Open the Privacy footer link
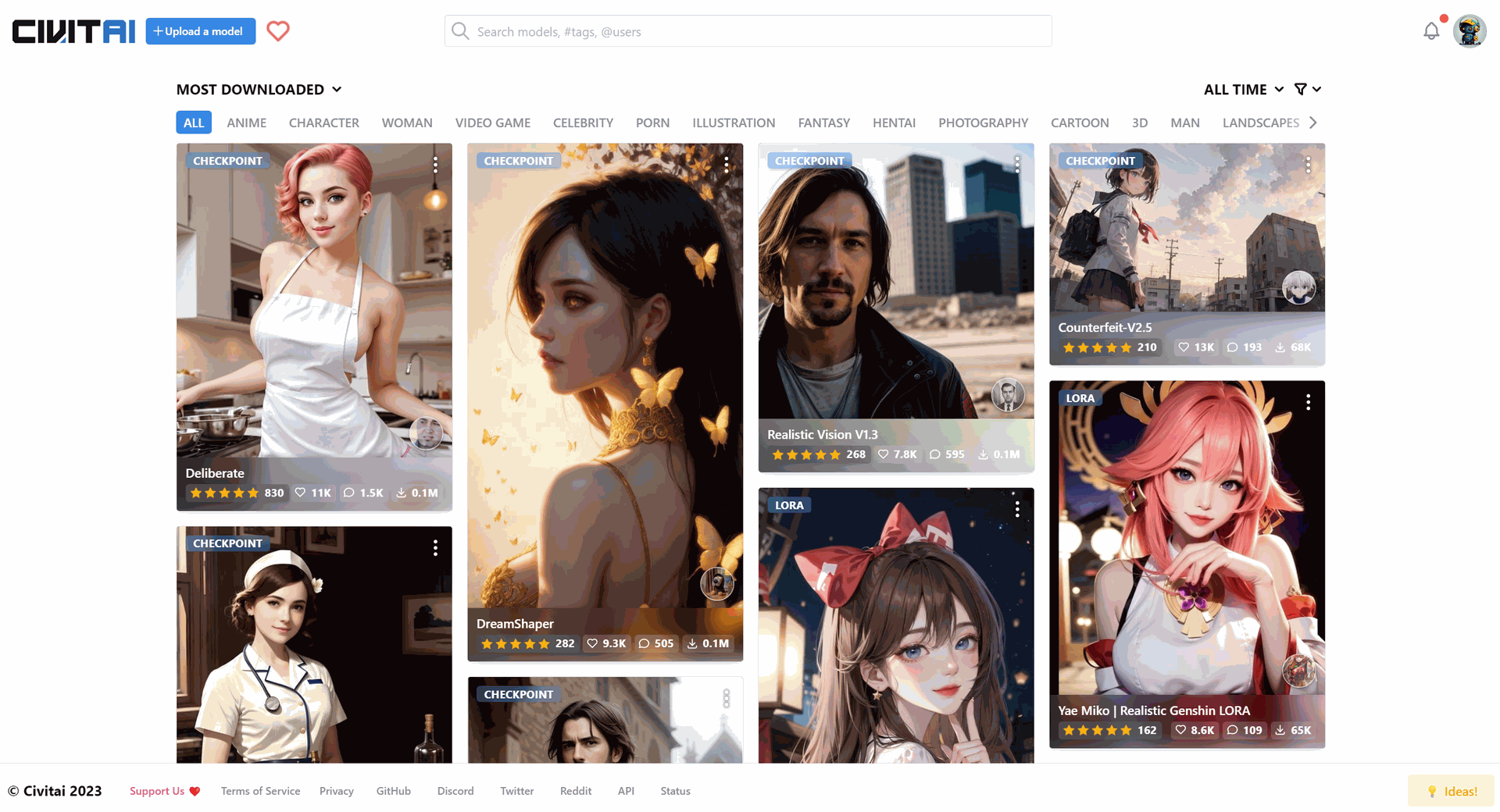1500x812 pixels. (x=337, y=791)
